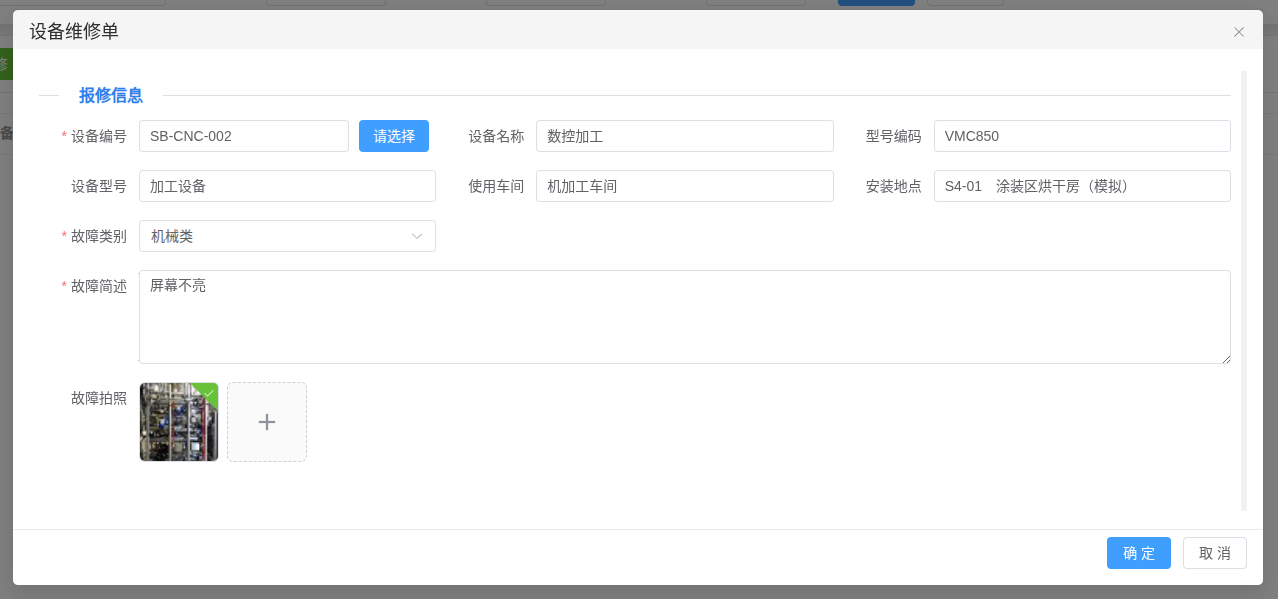Click the 报修信息 section heading
The height and width of the screenshot is (599, 1278).
pyautogui.click(x=111, y=95)
